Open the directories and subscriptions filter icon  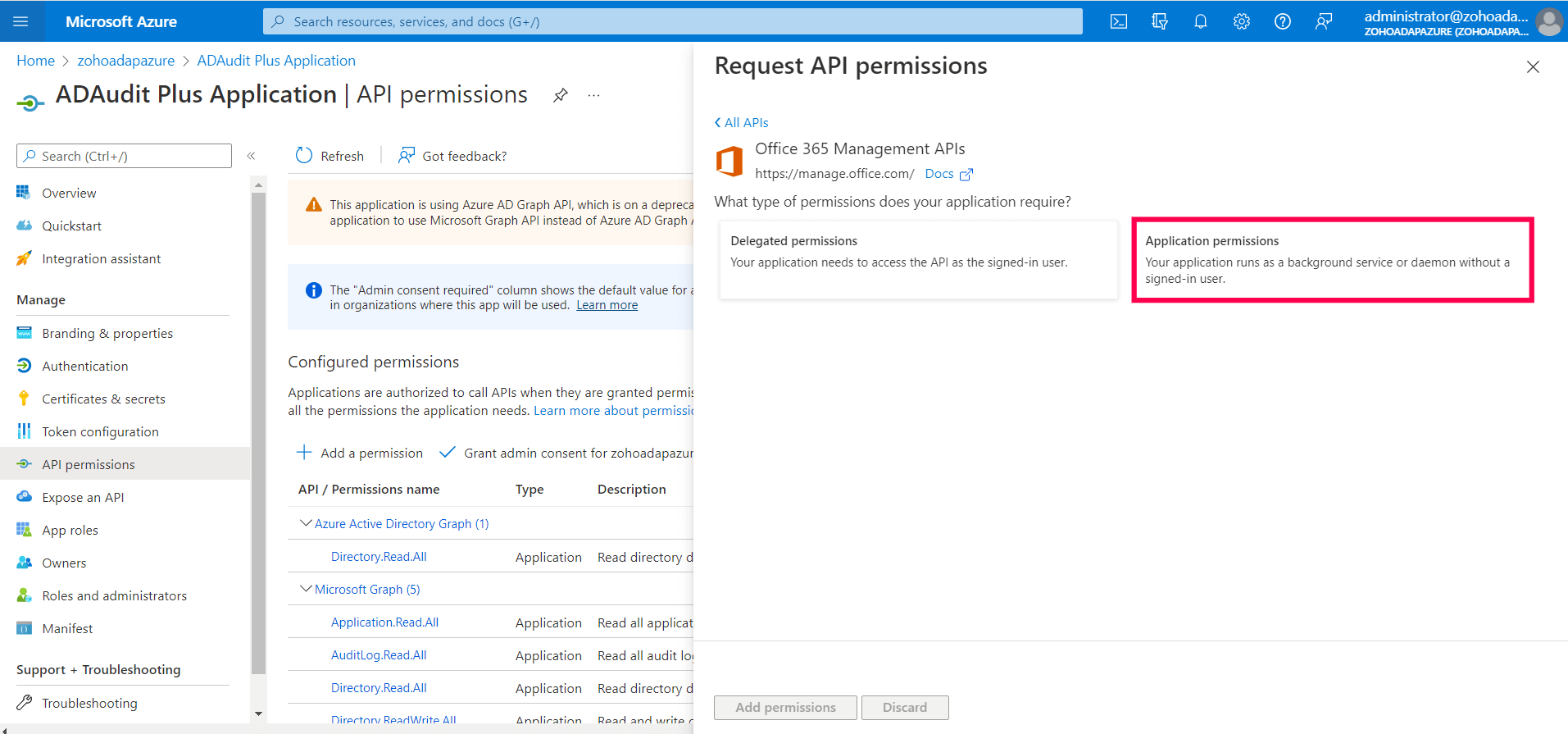(x=1160, y=22)
